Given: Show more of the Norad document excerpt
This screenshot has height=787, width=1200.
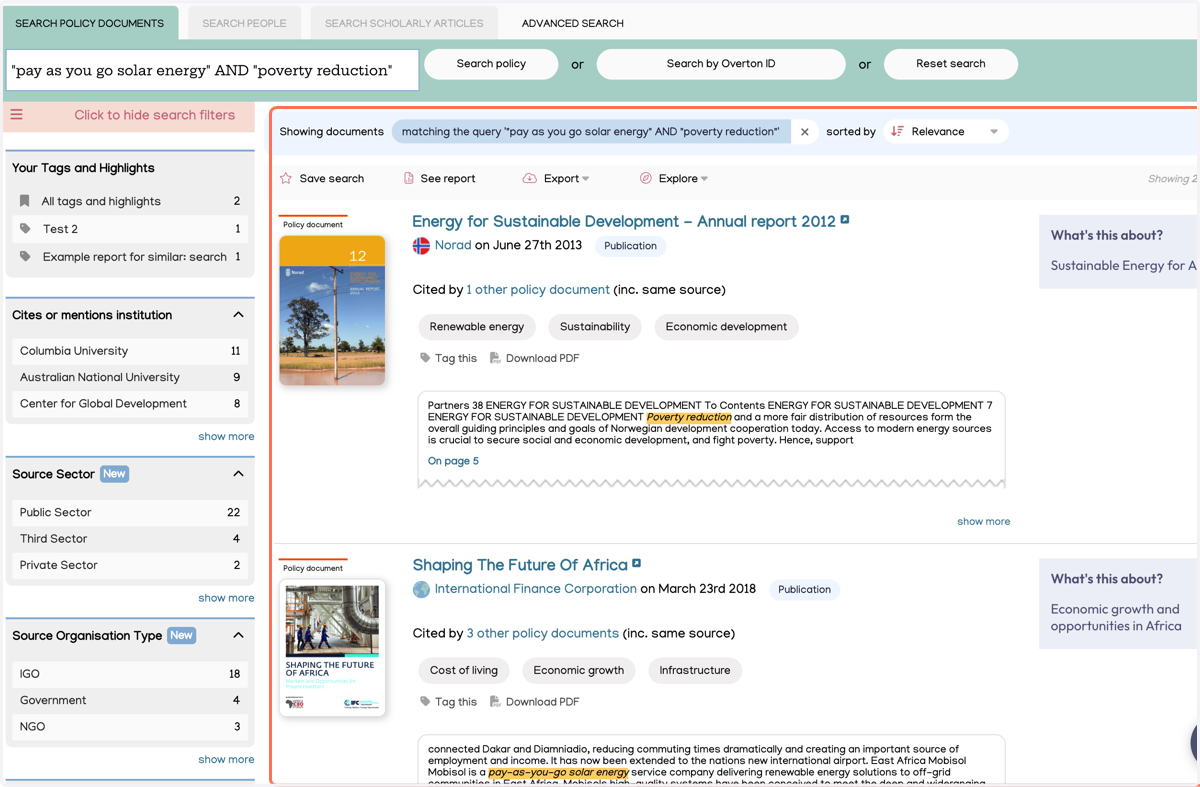Looking at the screenshot, I should (x=983, y=522).
